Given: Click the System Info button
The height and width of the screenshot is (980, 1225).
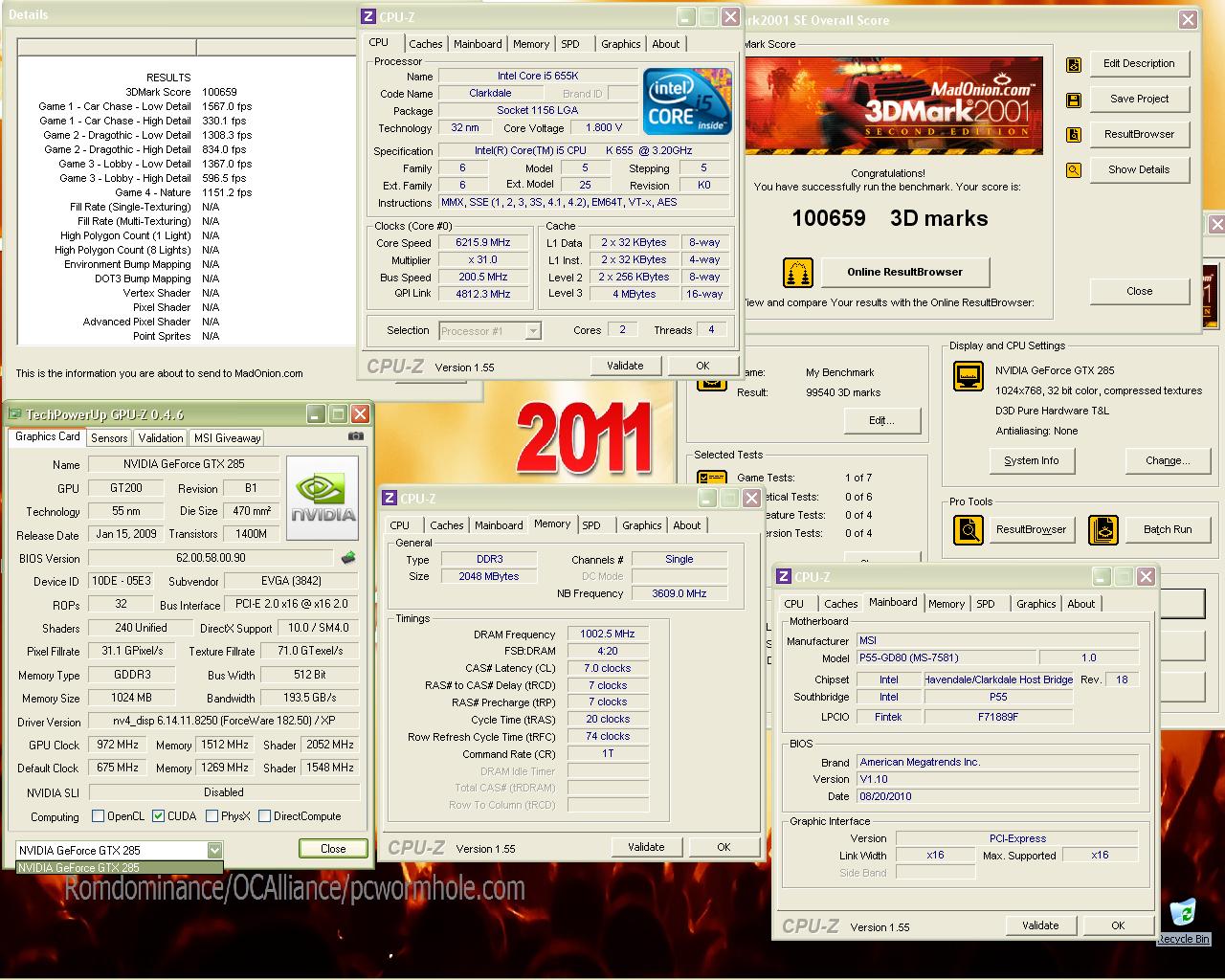Looking at the screenshot, I should [x=1031, y=460].
